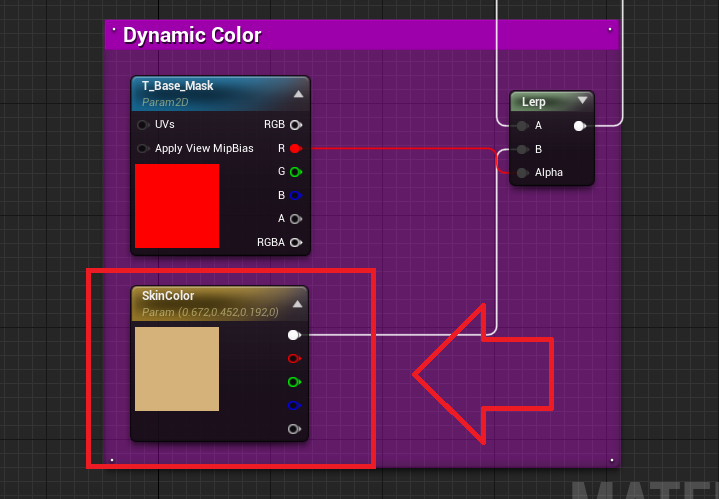This screenshot has width=719, height=499.
Task: Select the SkinColor node title
Action: 168,296
